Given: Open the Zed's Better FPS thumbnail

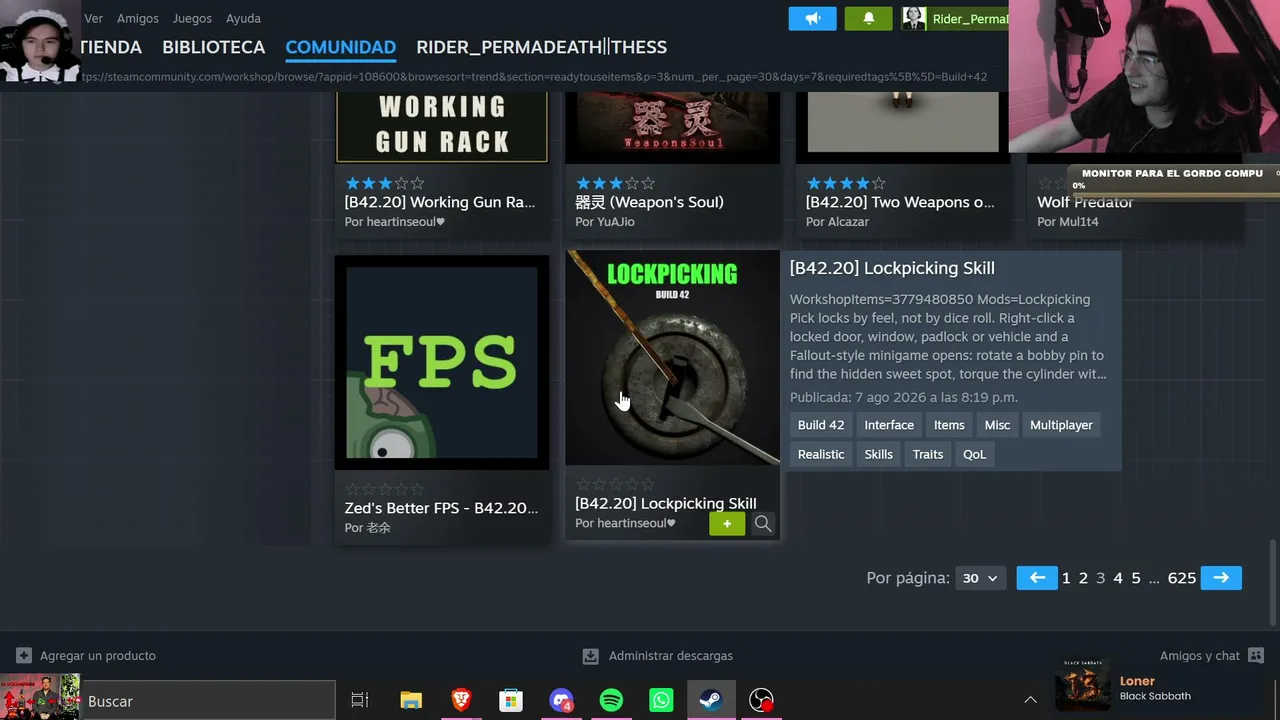Looking at the screenshot, I should coord(442,362).
